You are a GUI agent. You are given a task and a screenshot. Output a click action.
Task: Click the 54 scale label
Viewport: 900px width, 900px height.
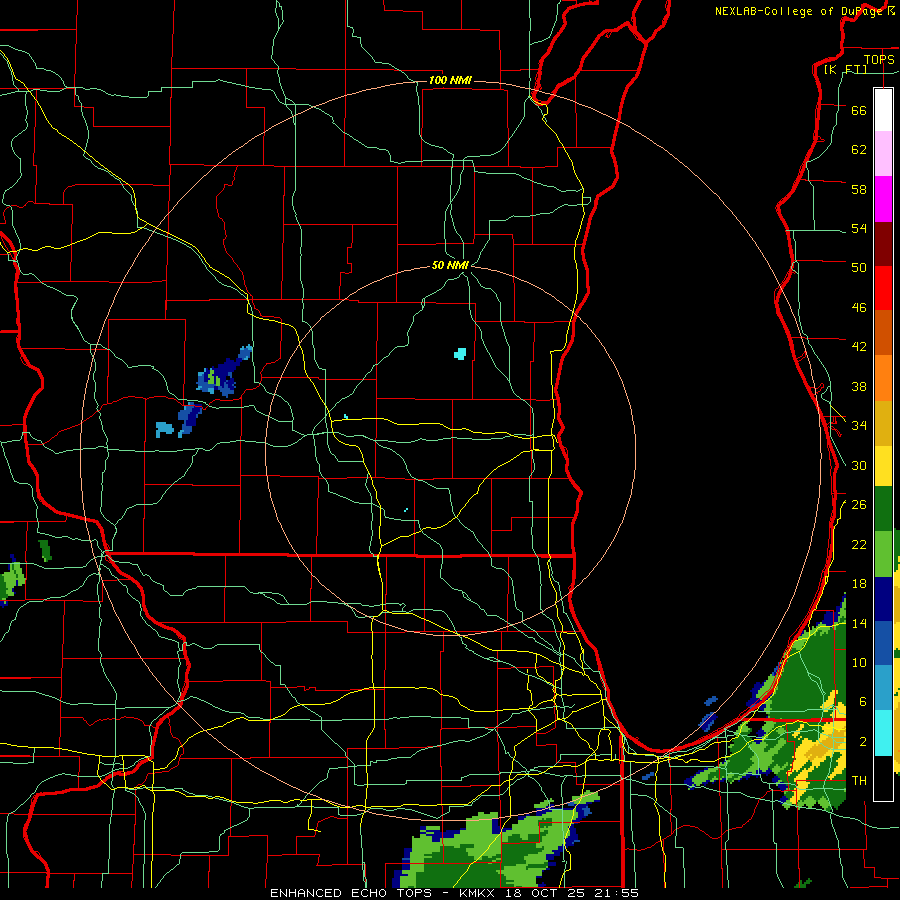coord(859,228)
